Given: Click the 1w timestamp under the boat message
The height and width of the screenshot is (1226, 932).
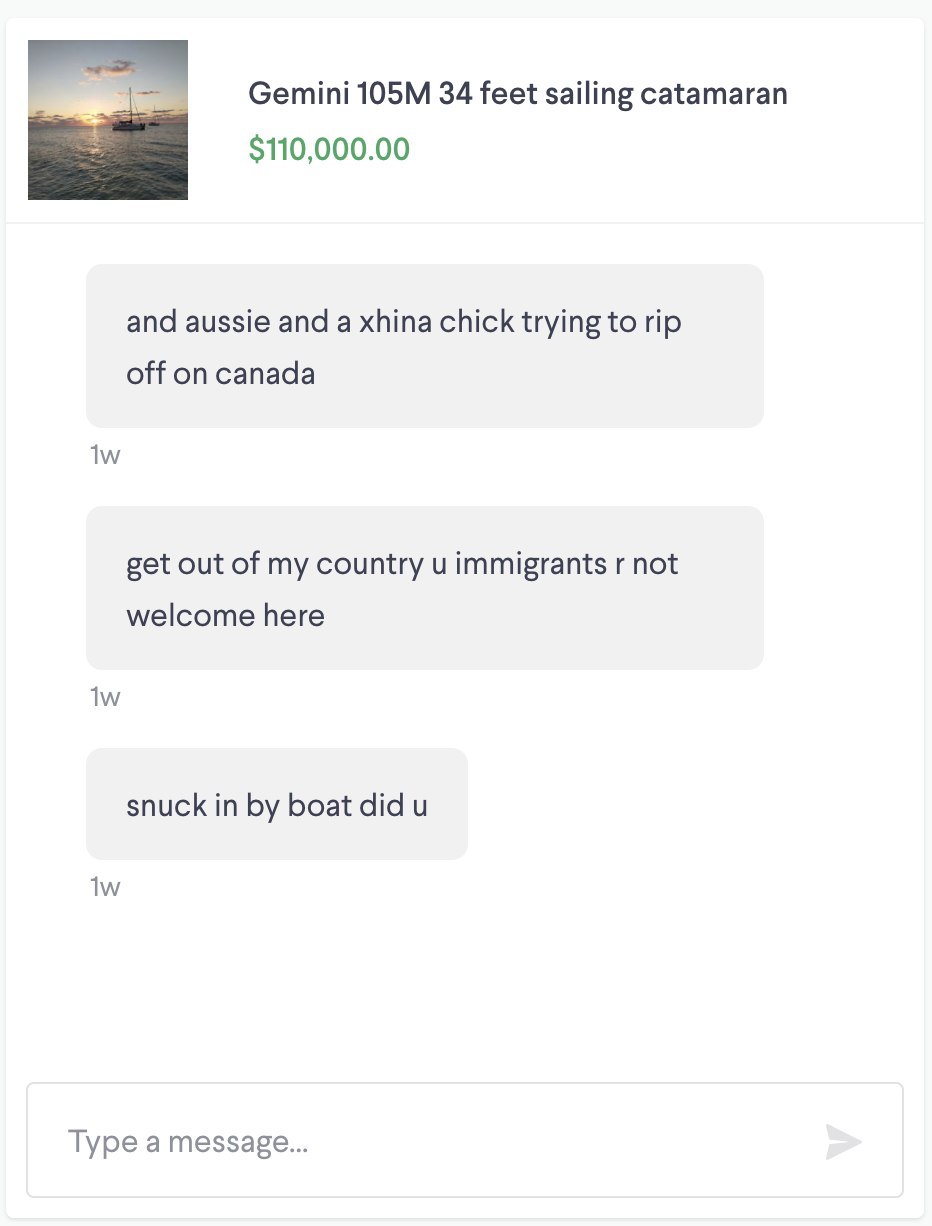Looking at the screenshot, I should click(x=105, y=887).
